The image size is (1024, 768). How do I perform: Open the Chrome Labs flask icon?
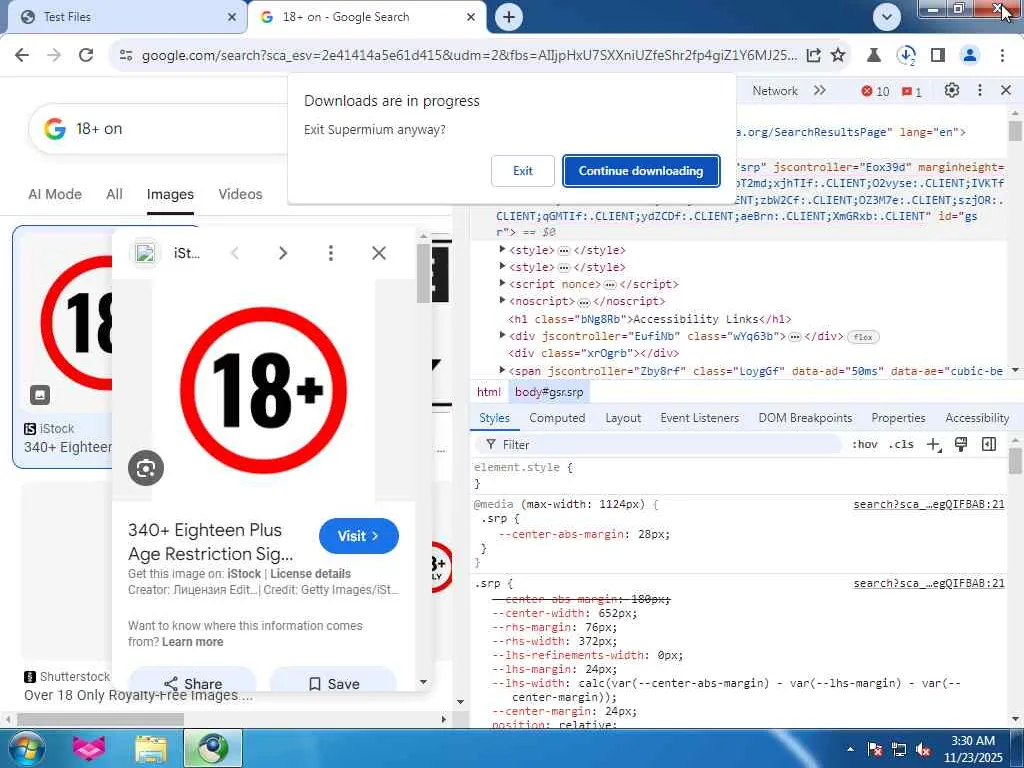[x=873, y=56]
